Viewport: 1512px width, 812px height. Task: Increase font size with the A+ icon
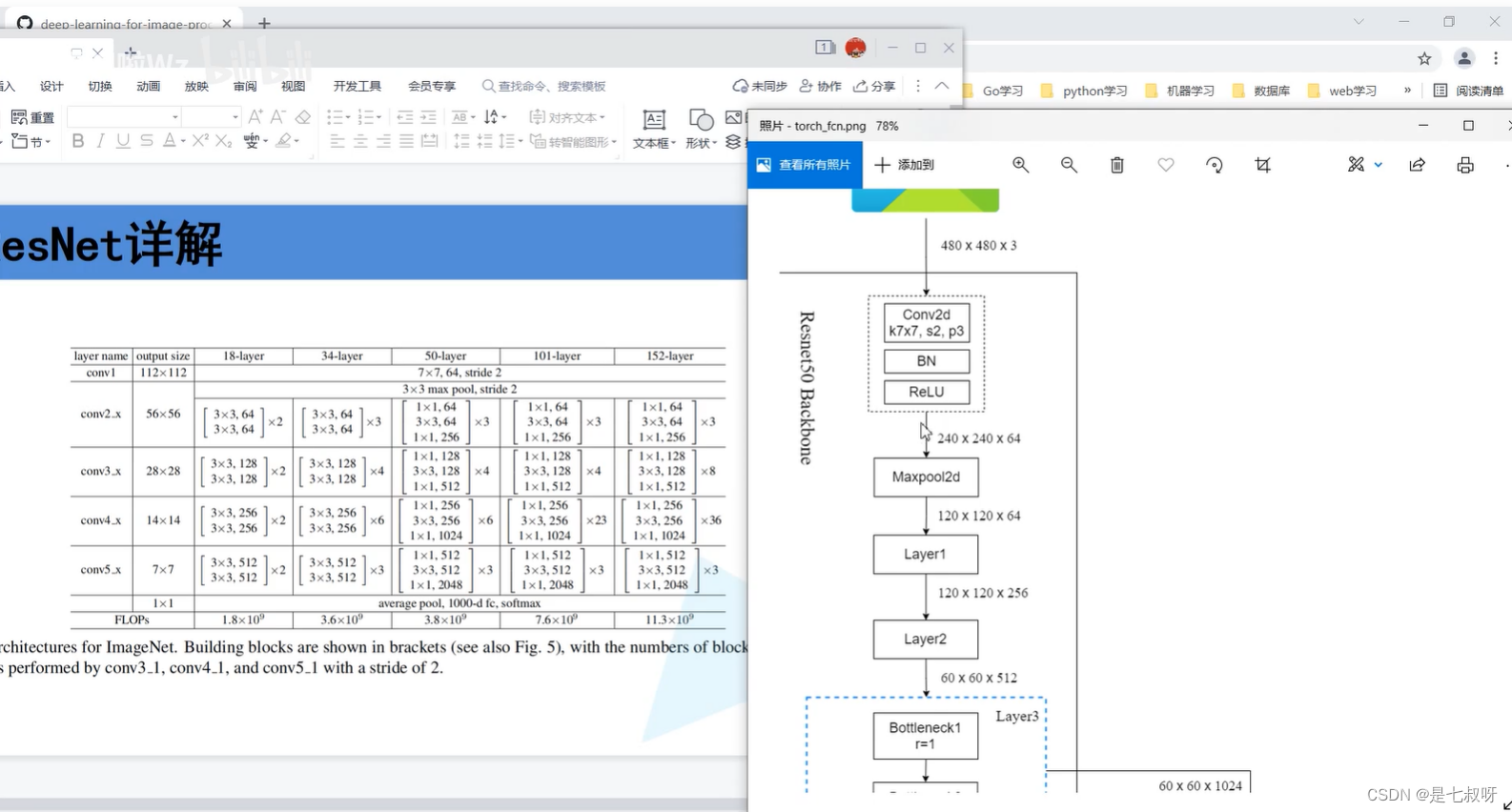[255, 116]
